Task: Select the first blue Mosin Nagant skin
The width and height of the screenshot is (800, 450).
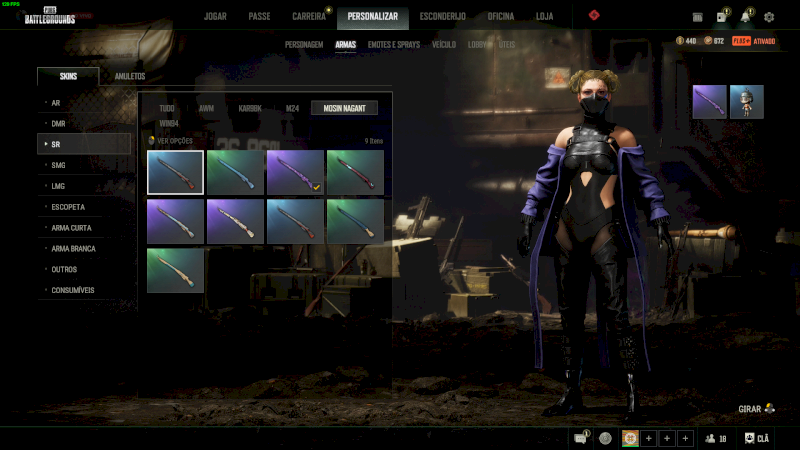Action: pos(175,171)
